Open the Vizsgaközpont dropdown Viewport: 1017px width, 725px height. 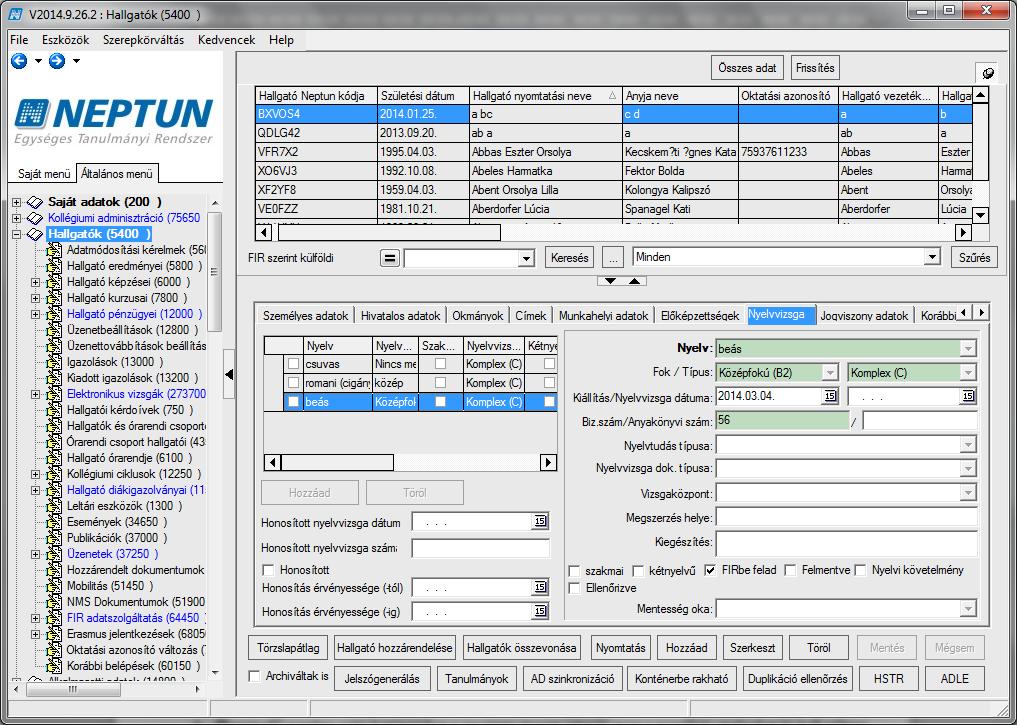(x=968, y=493)
